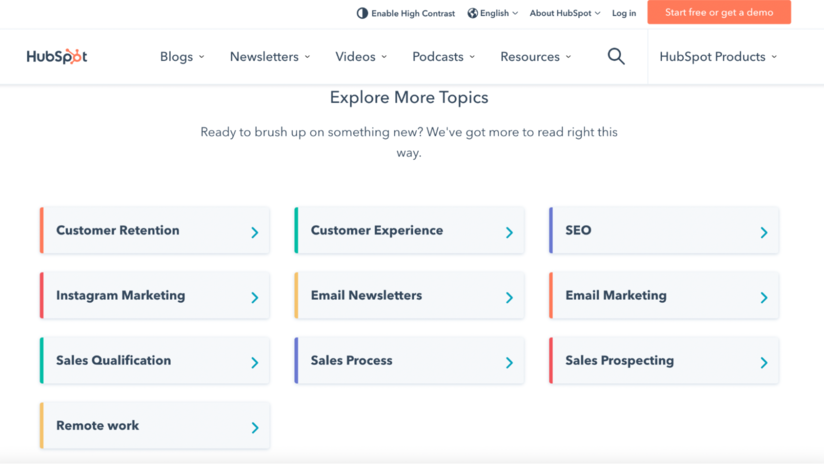This screenshot has height=464, width=824.
Task: Expand the About HubSpot dropdown
Action: coord(565,13)
